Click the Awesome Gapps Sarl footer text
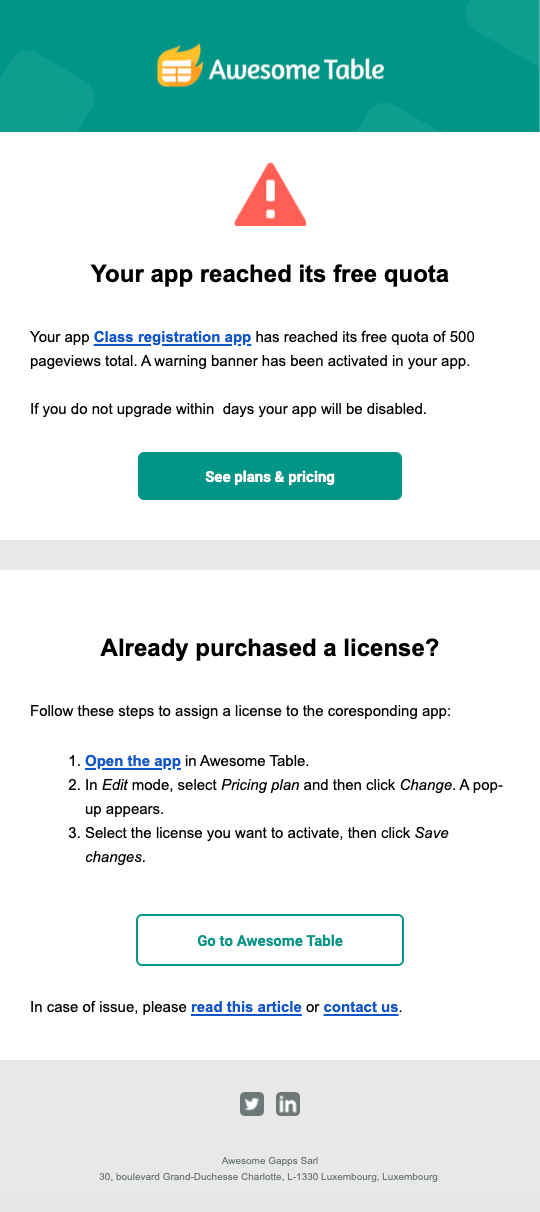540x1212 pixels. point(270,1160)
